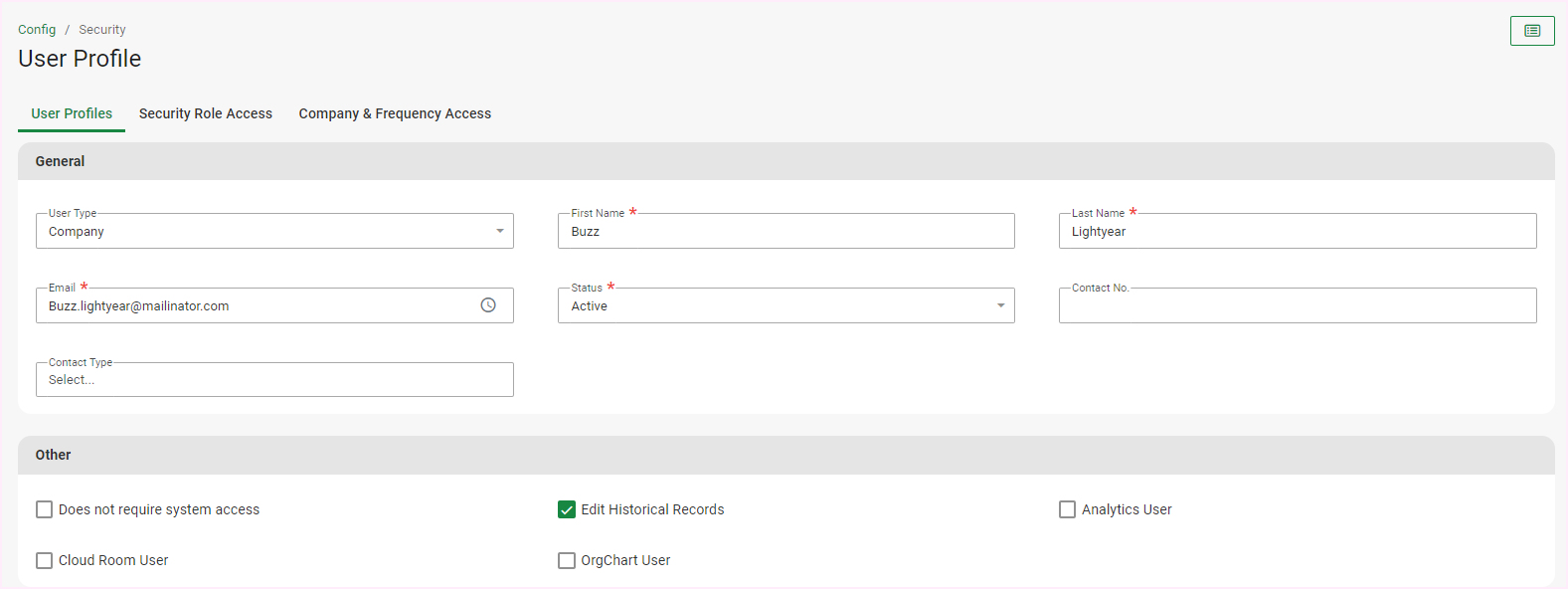
Task: Enable the OrgChart User checkbox
Action: [x=567, y=560]
